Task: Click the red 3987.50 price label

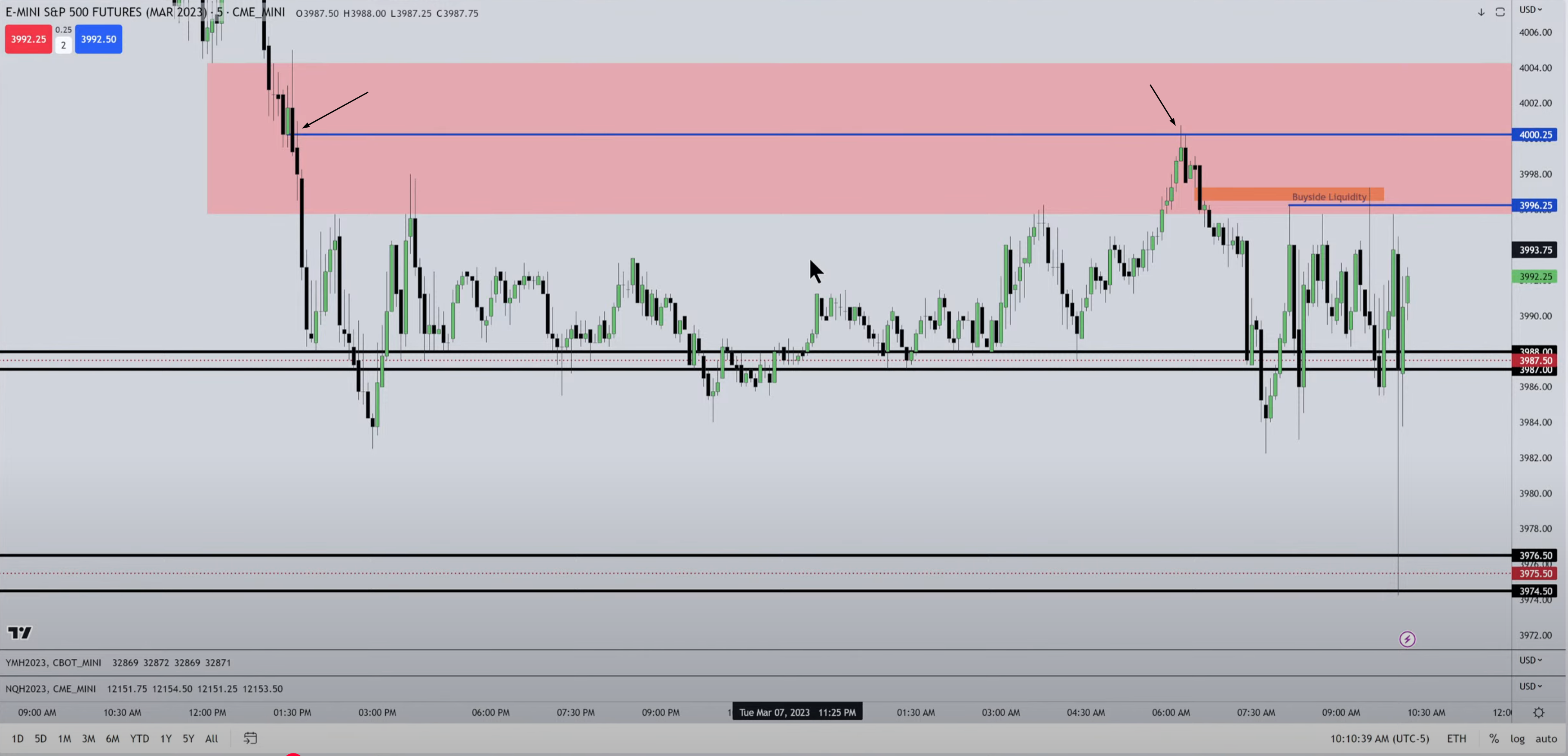Action: (1534, 361)
